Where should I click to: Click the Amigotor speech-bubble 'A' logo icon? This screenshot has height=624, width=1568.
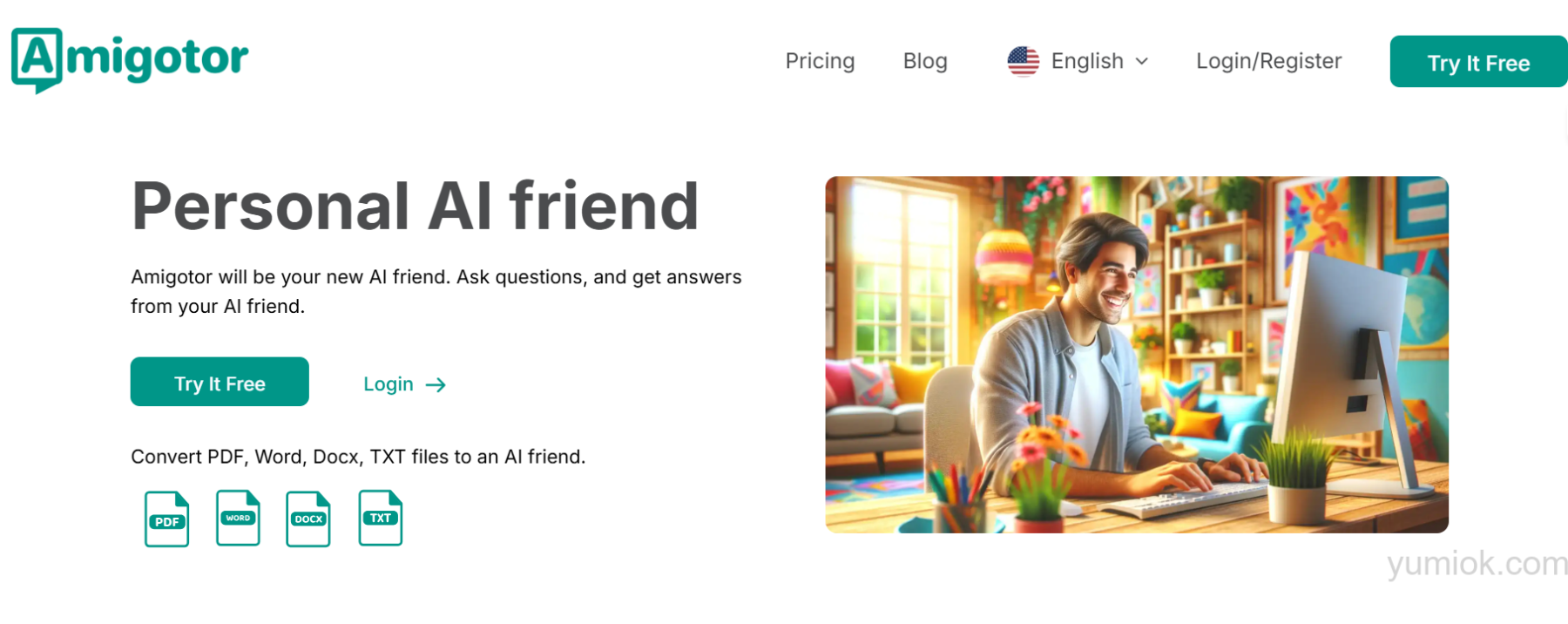(x=37, y=59)
